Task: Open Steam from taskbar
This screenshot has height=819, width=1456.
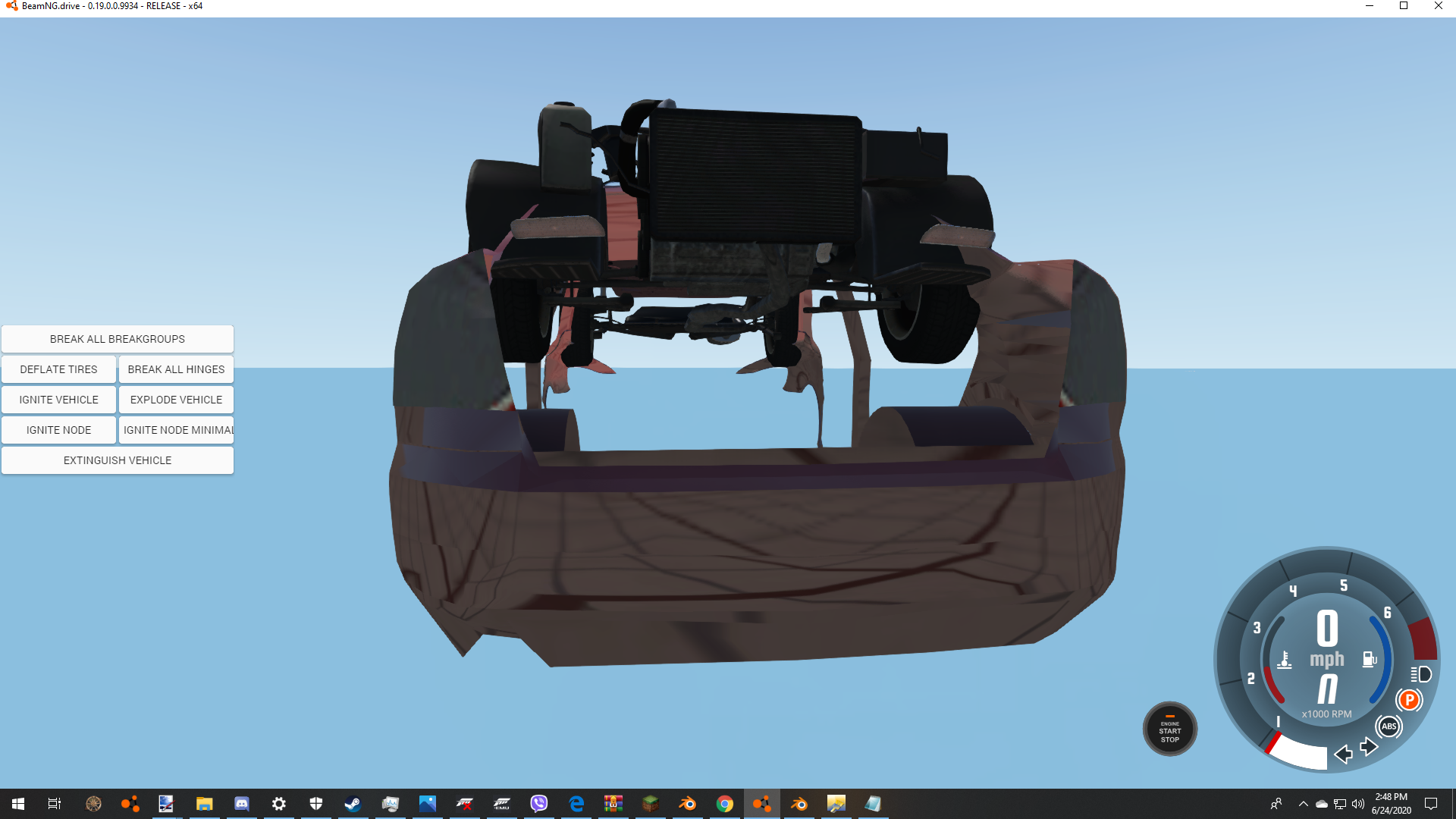Action: (353, 804)
